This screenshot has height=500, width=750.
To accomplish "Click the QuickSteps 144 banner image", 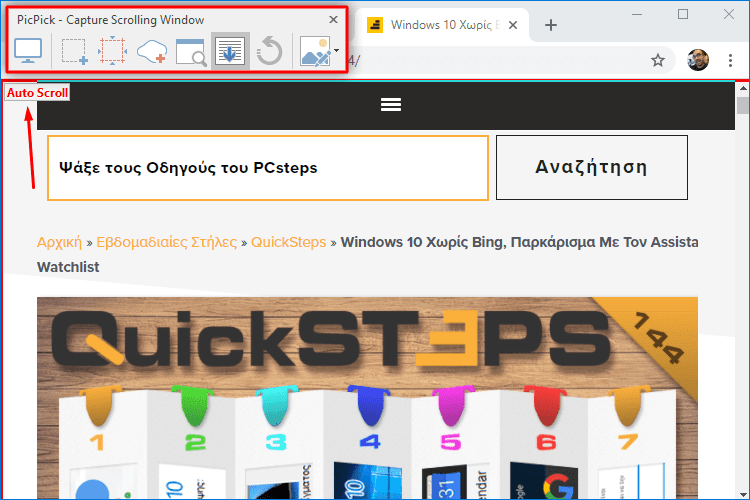I will pyautogui.click(x=367, y=398).
